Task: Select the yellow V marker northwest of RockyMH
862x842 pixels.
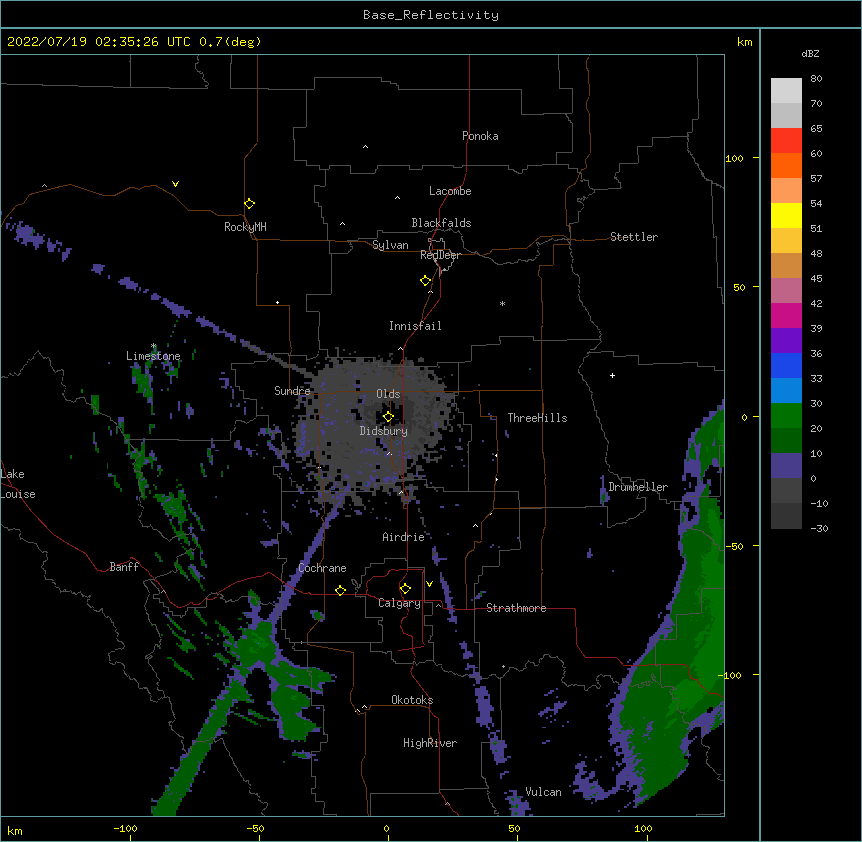Action: pyautogui.click(x=175, y=184)
